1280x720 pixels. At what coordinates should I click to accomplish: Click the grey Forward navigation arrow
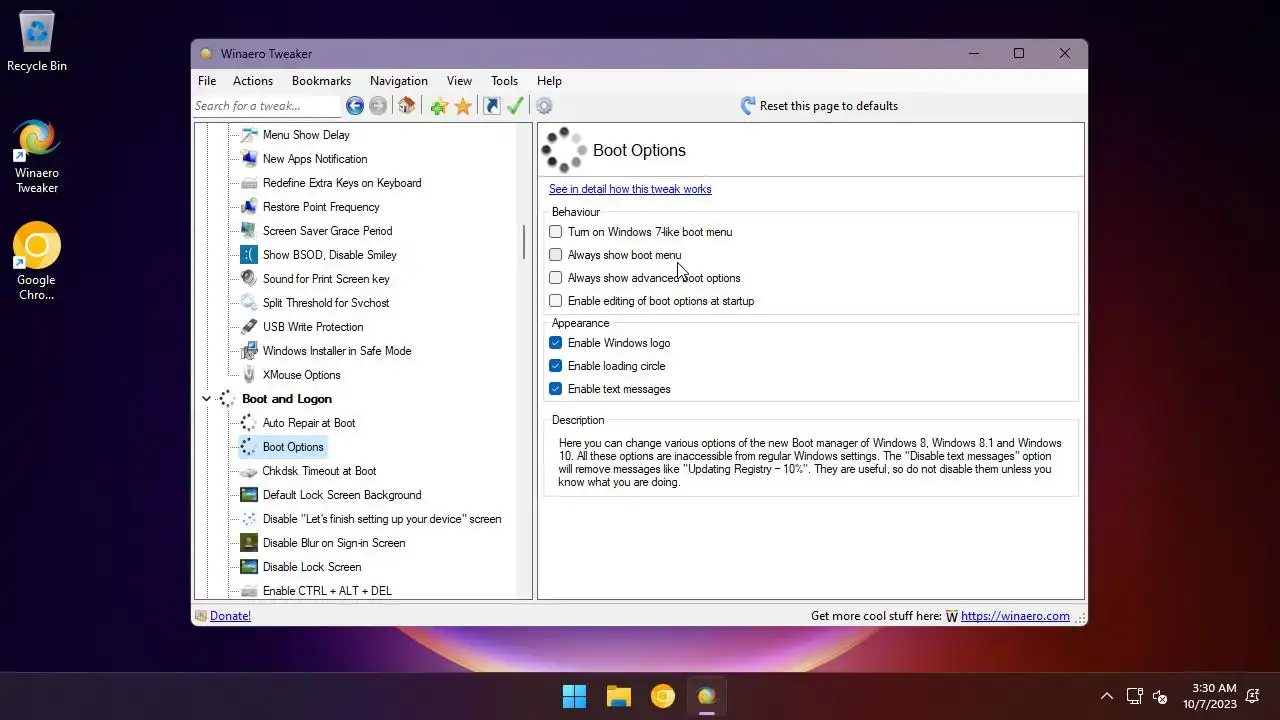(378, 106)
